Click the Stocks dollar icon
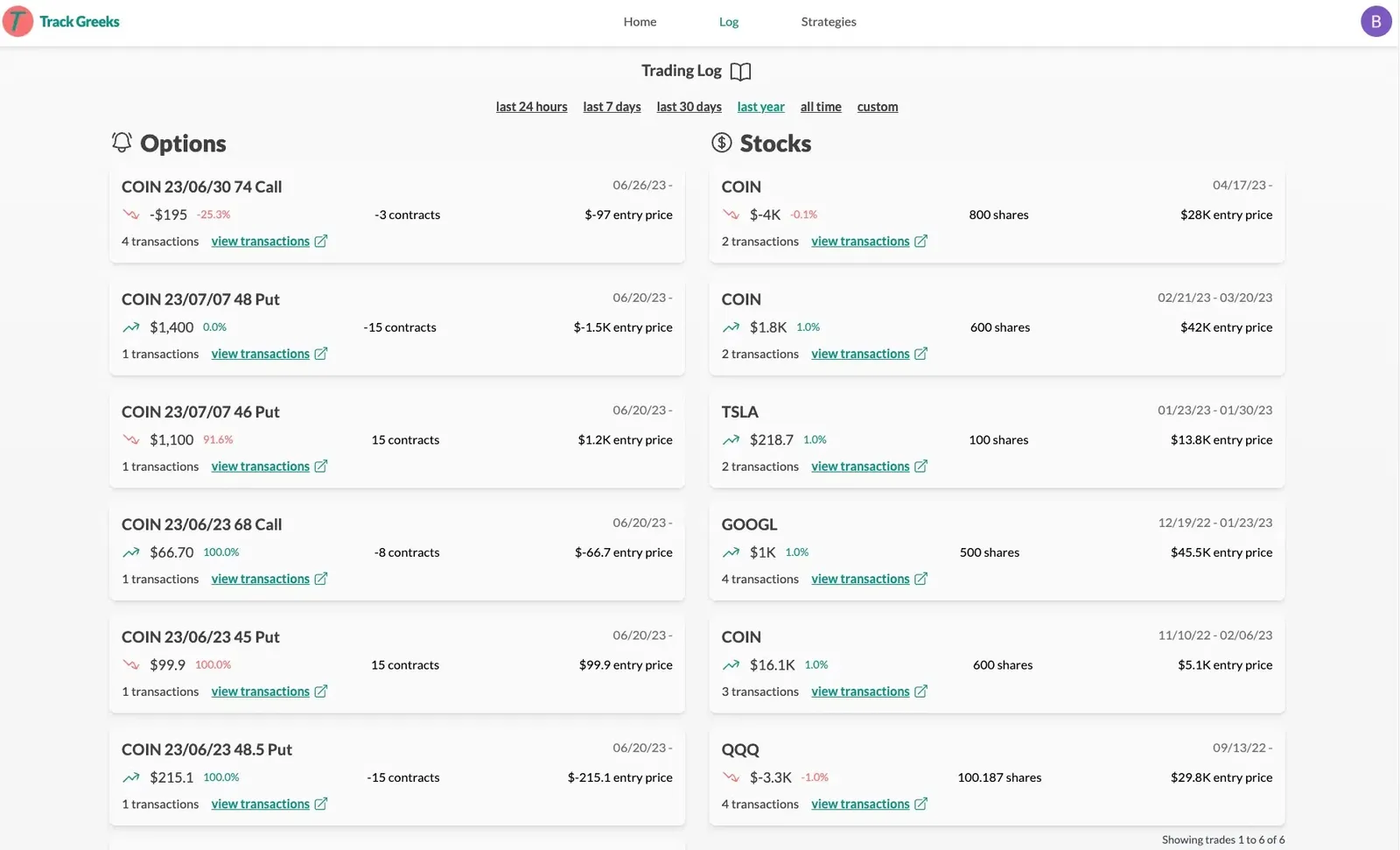 tap(722, 142)
